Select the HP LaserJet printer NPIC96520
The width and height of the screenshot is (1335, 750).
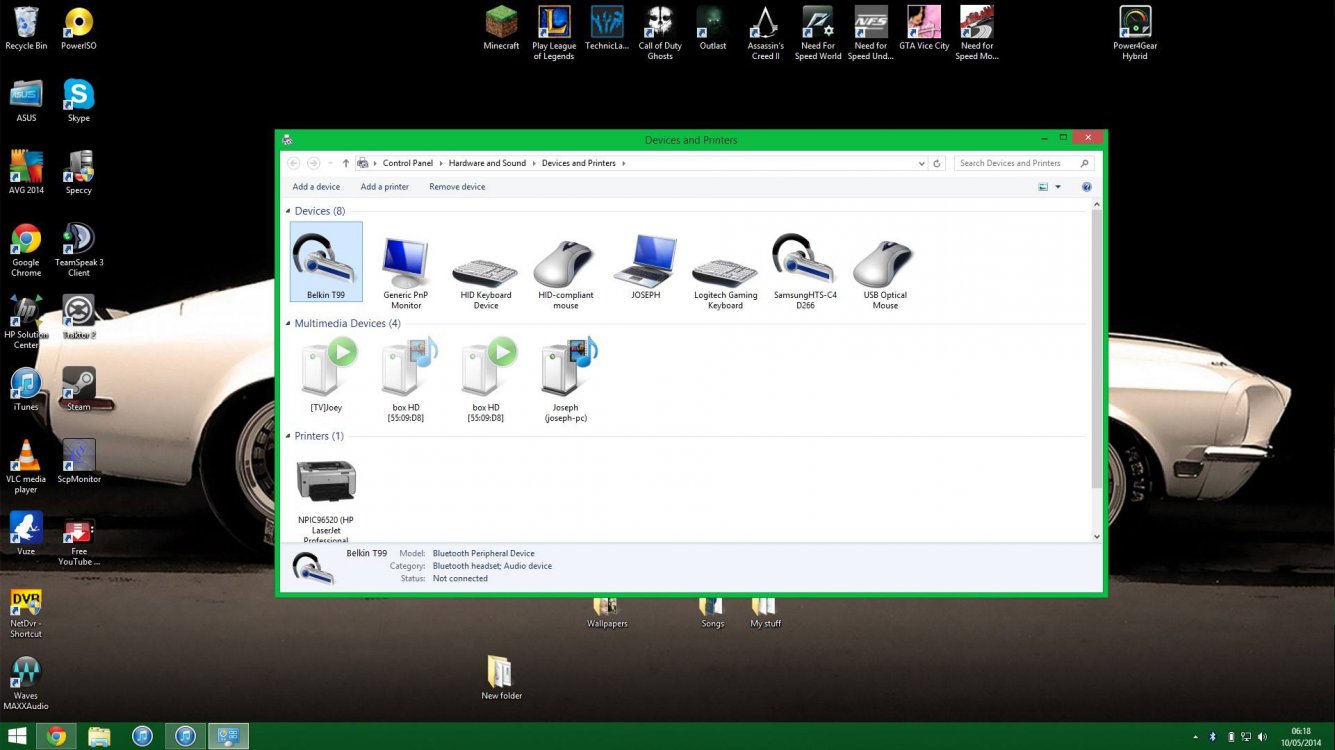click(x=326, y=500)
